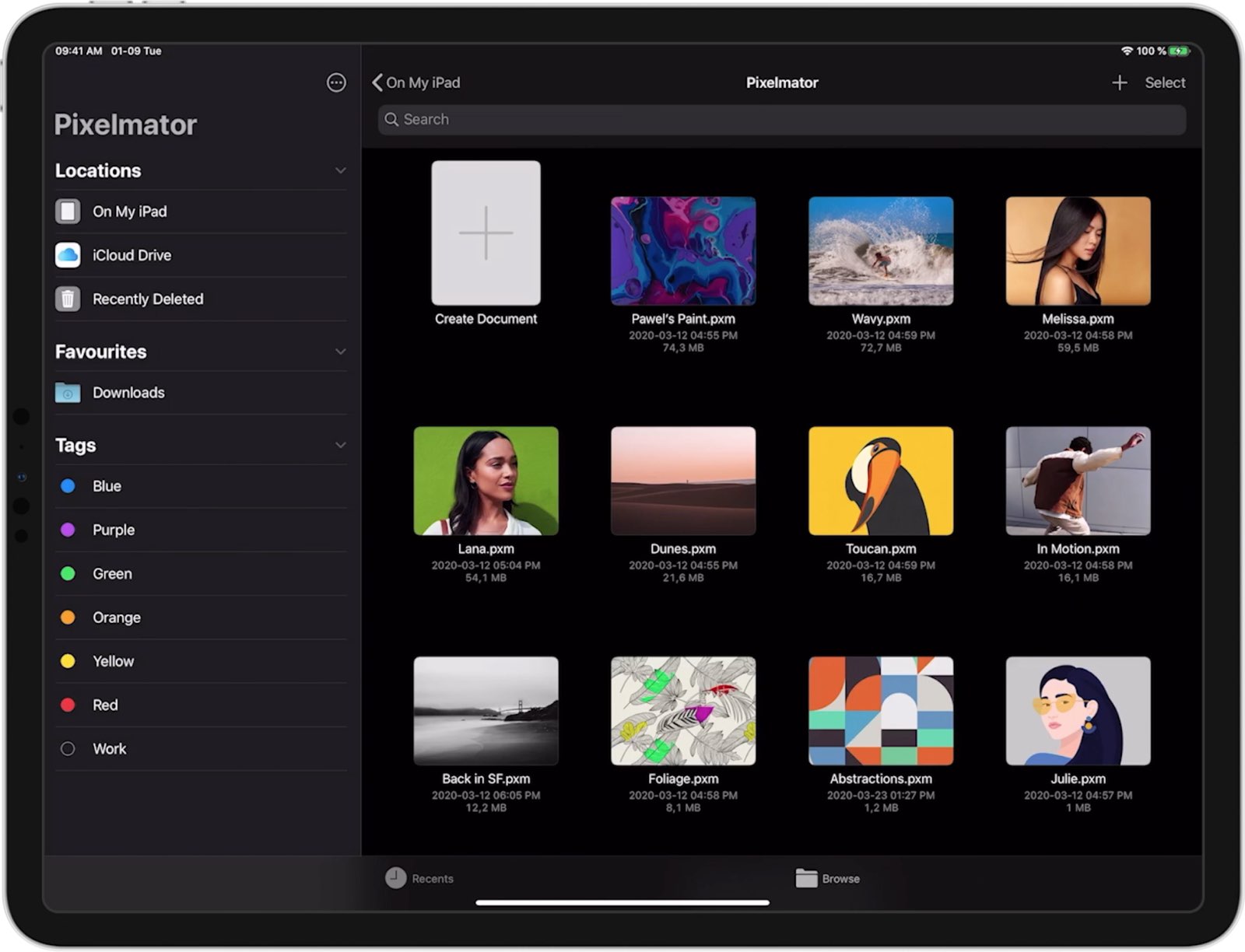Image resolution: width=1245 pixels, height=952 pixels.
Task: Switch to the Recents tab
Action: pyautogui.click(x=419, y=878)
